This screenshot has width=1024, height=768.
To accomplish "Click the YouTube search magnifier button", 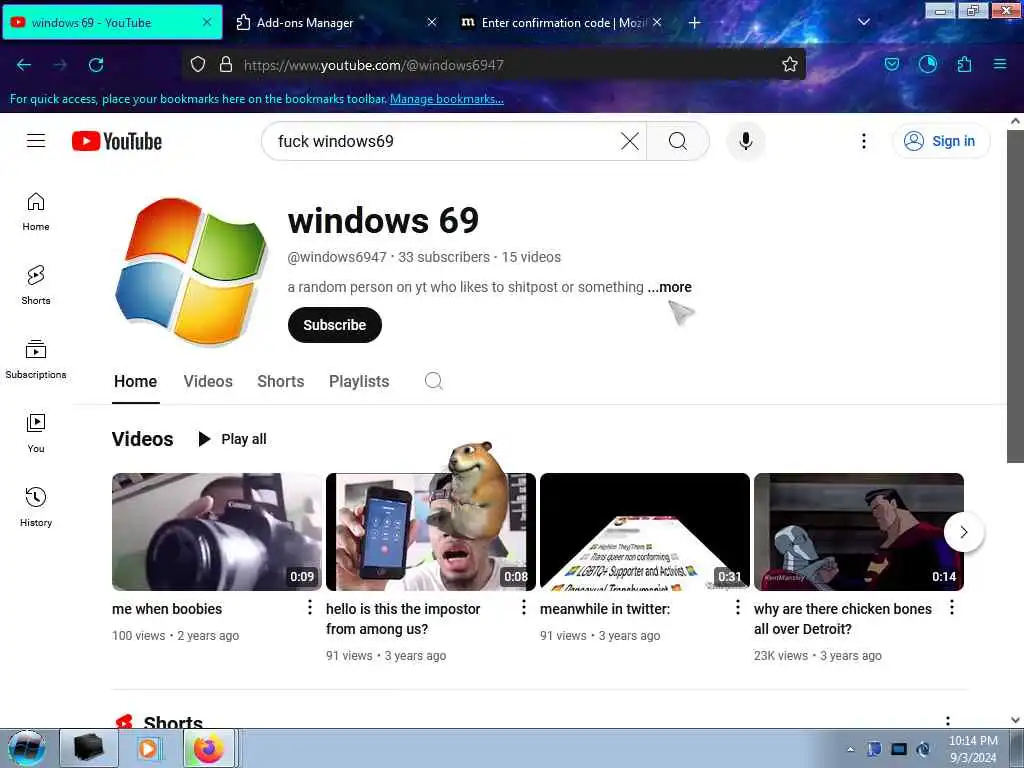I will point(678,141).
